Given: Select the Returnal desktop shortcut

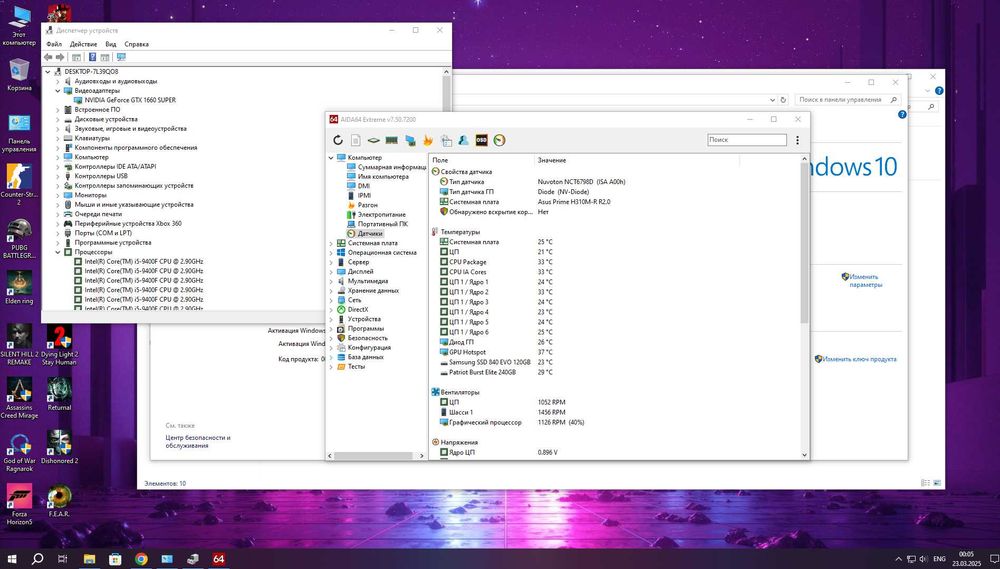Looking at the screenshot, I should tap(59, 394).
